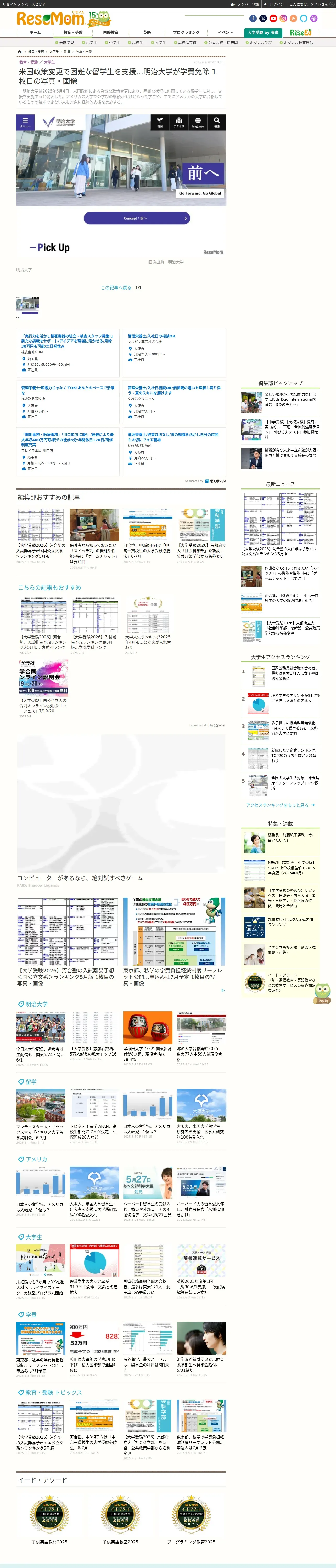The image size is (336, 1568).
Task: Select 小学生 in sub navigation
Action: click(x=90, y=43)
